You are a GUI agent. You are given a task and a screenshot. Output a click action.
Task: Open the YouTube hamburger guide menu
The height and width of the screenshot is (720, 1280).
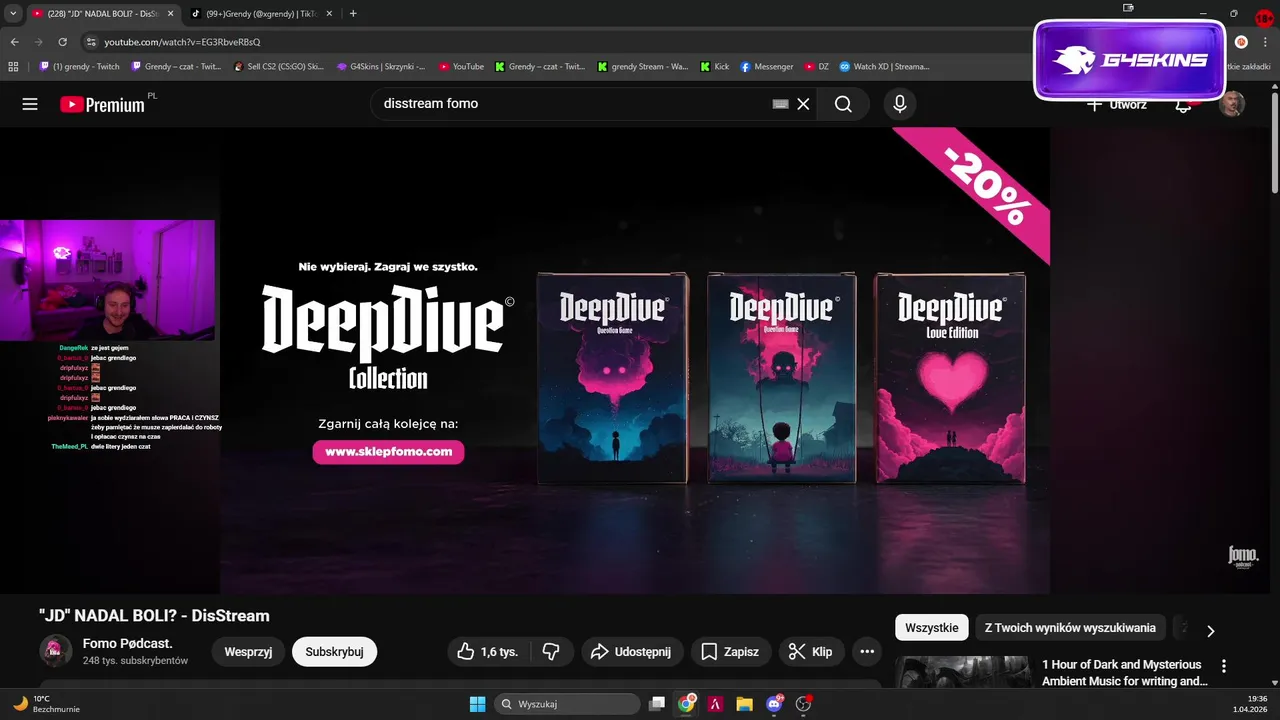click(30, 104)
